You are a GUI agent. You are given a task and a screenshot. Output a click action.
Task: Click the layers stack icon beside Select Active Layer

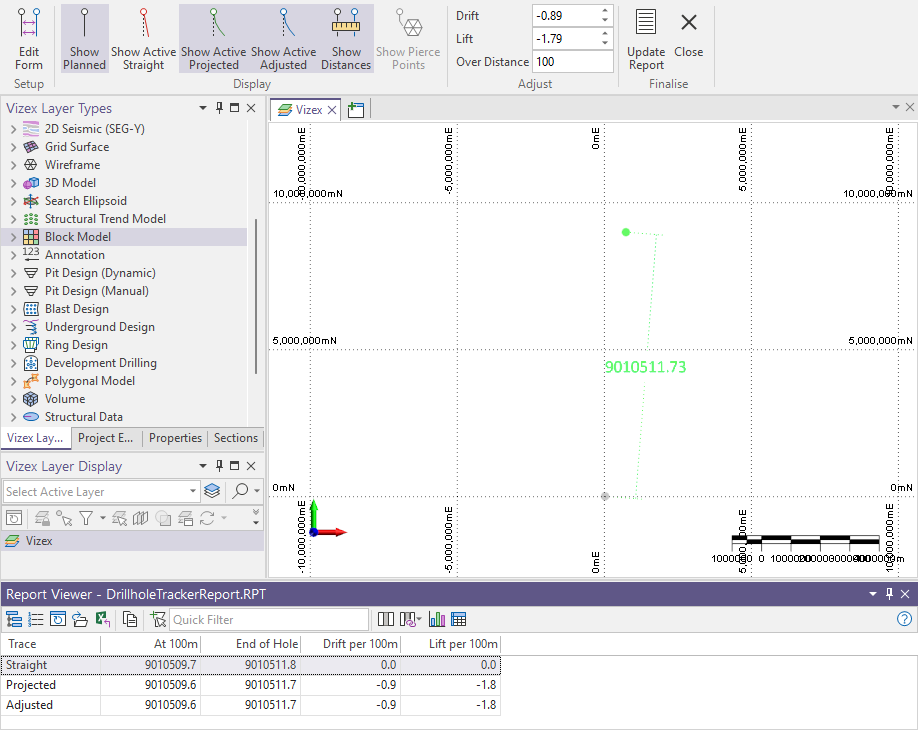[212, 491]
